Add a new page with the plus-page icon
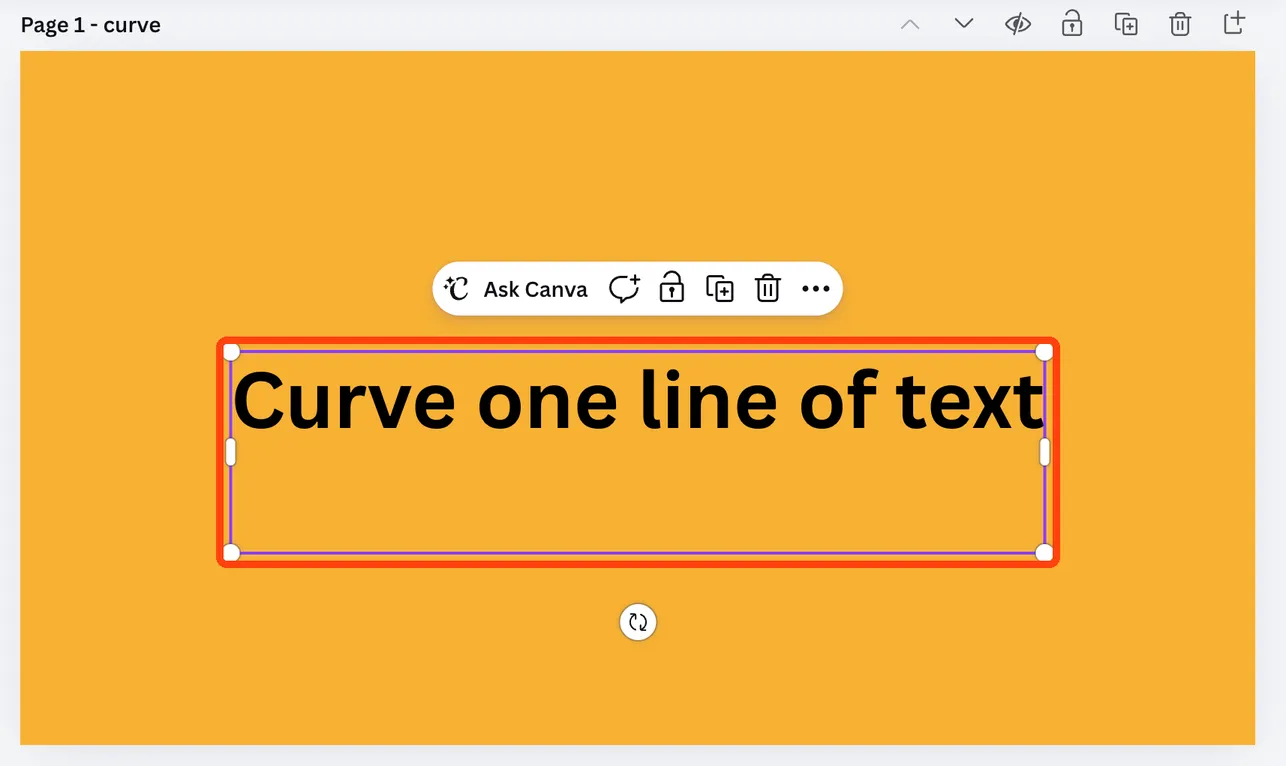 click(x=1235, y=23)
